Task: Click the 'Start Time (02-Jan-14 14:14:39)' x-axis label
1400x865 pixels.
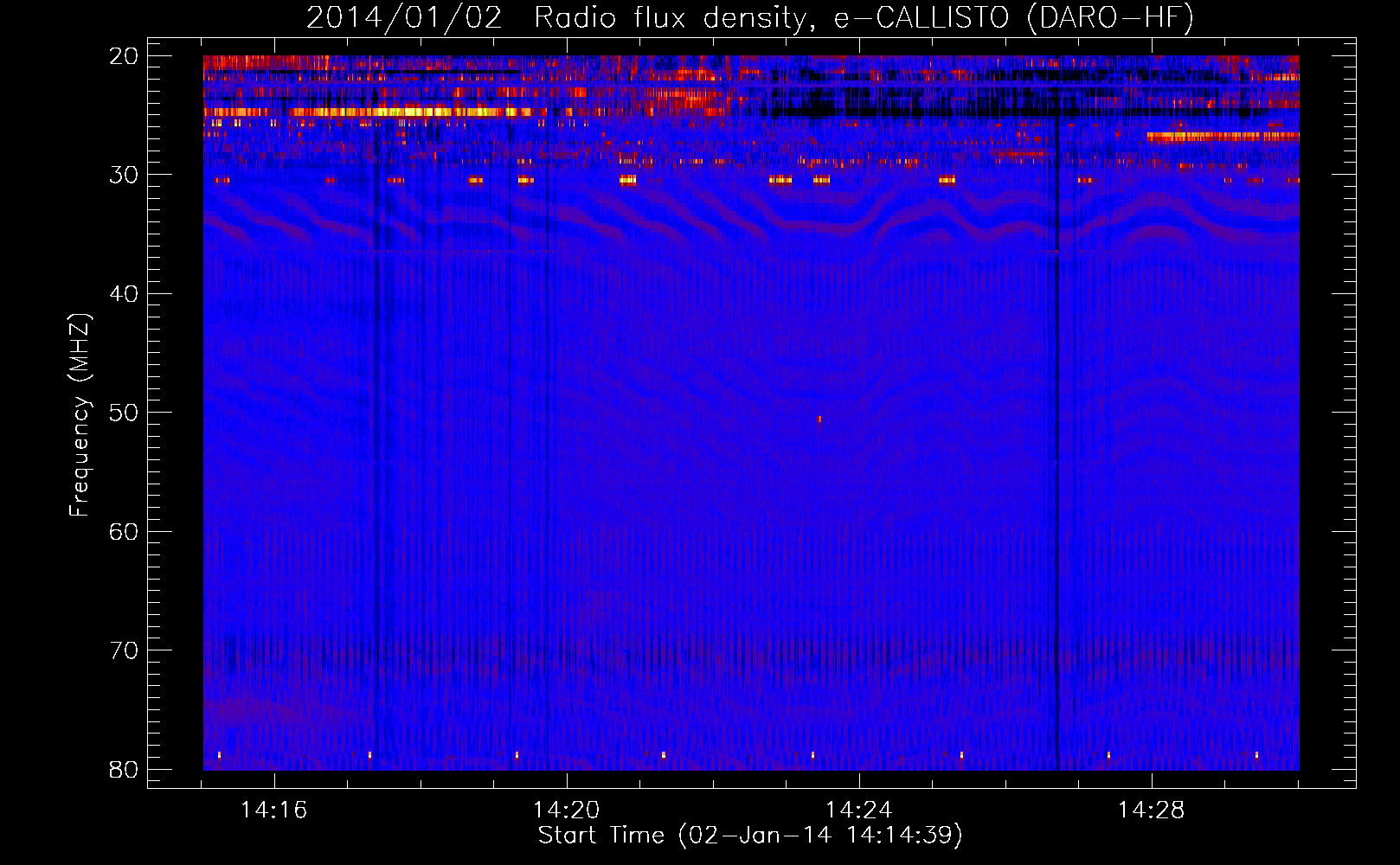Action: (x=750, y=836)
